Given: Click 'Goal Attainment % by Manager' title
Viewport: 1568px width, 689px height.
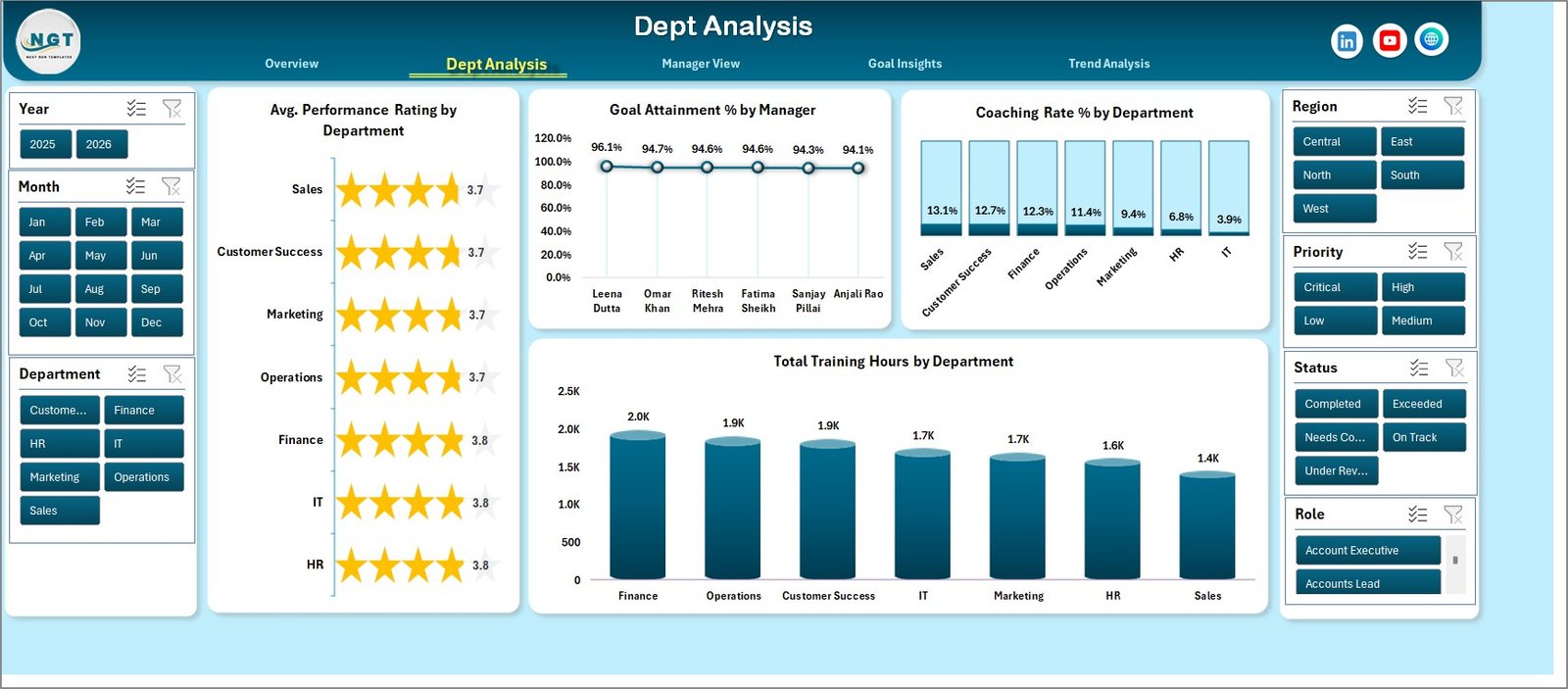Looking at the screenshot, I should pos(712,110).
